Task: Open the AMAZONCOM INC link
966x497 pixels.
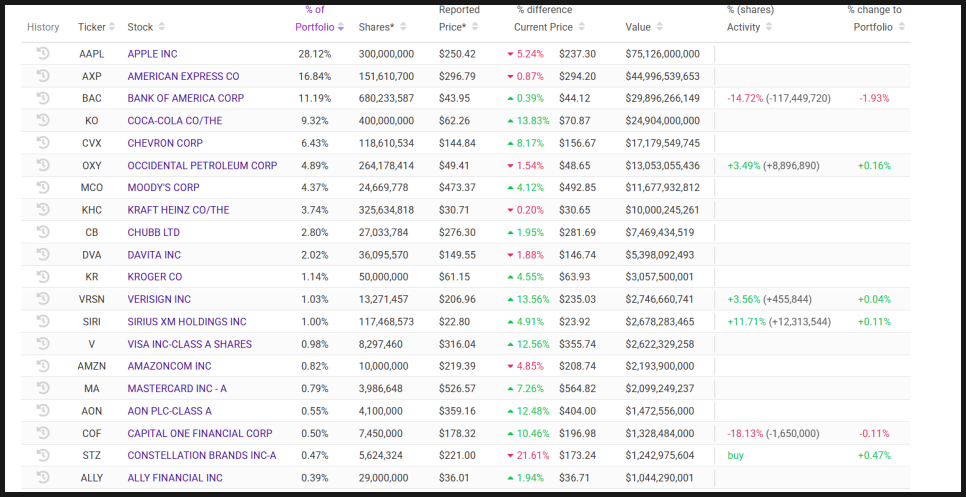Action: (x=169, y=366)
